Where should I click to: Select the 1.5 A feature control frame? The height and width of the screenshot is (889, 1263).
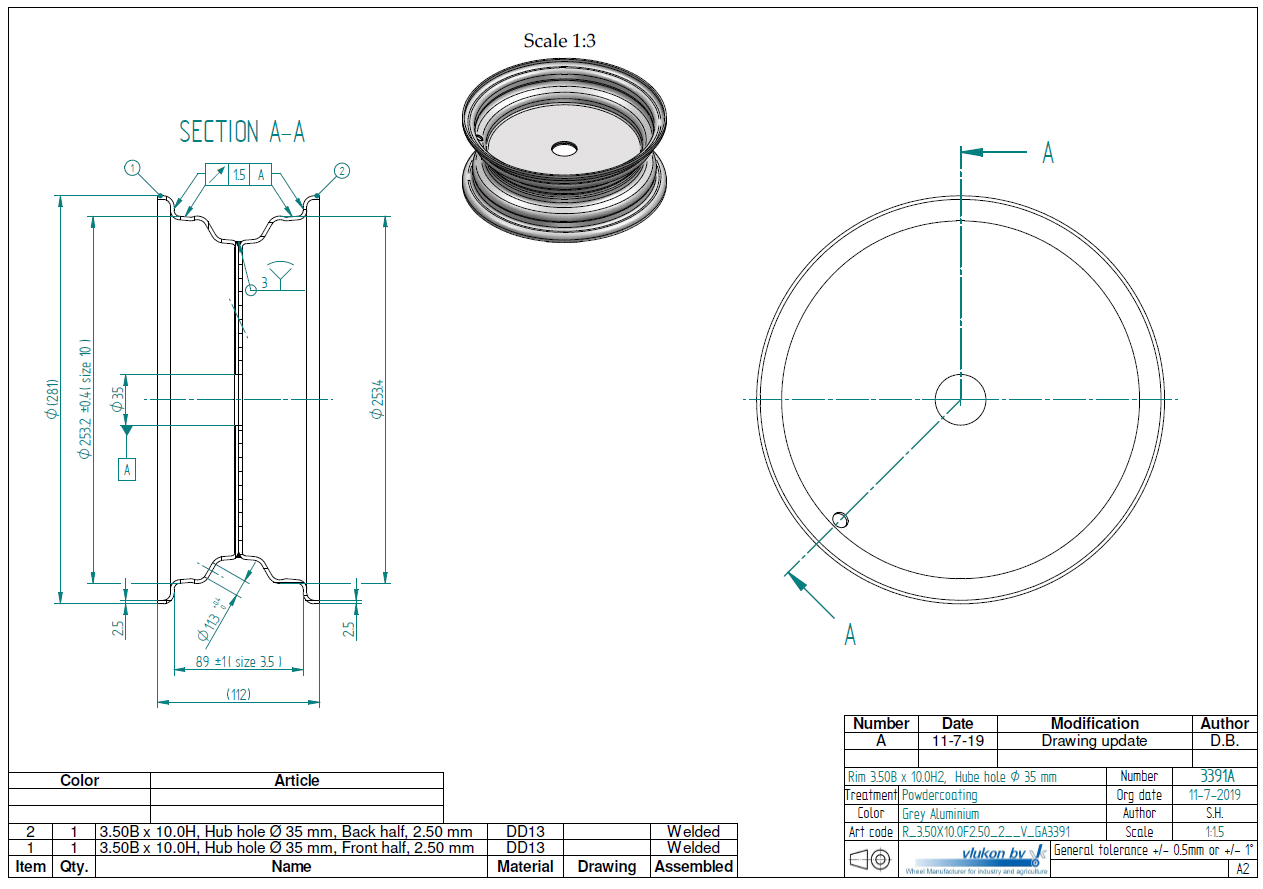click(240, 174)
